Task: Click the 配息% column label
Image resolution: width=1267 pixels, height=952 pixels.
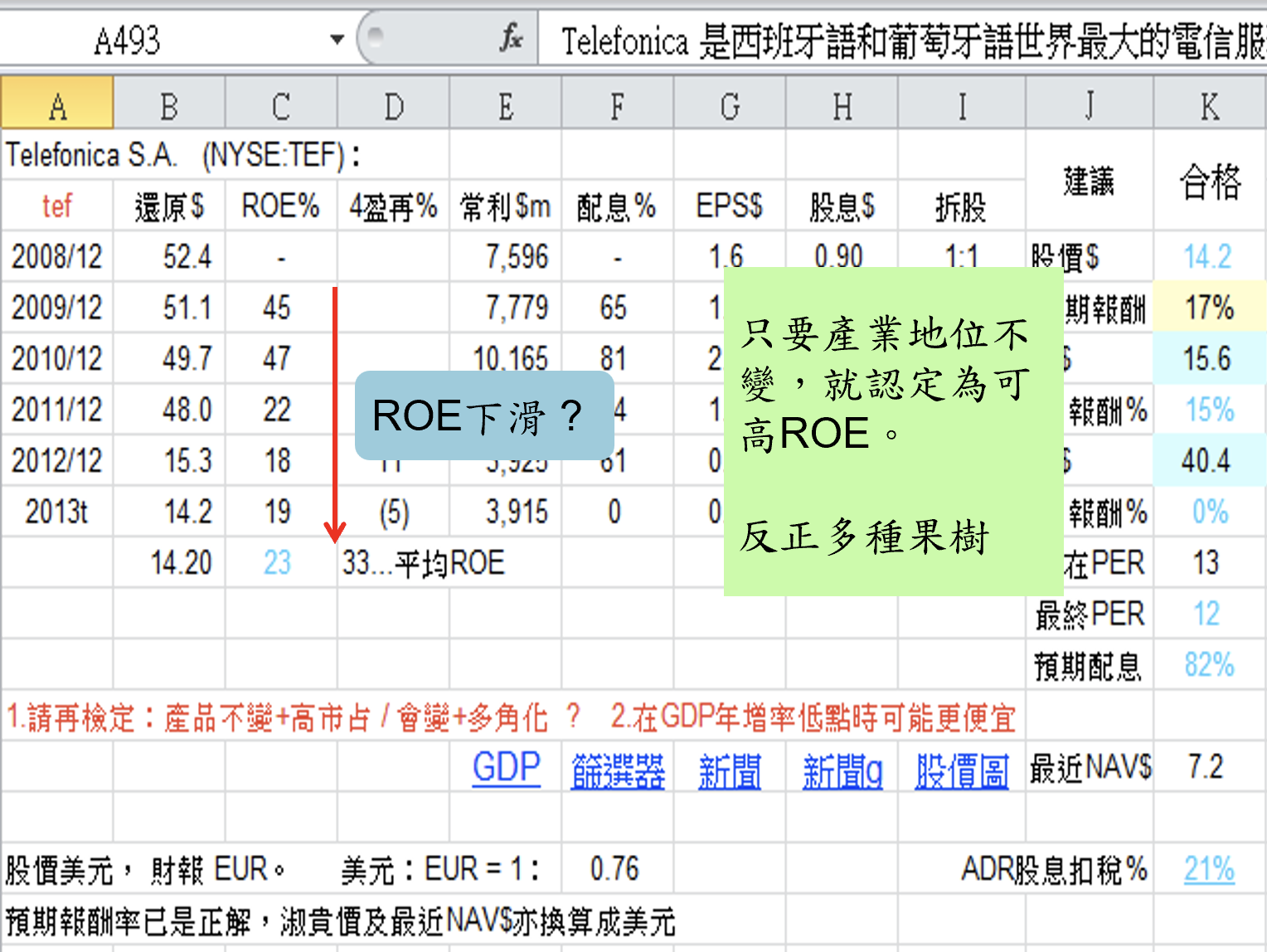Action: 617,206
